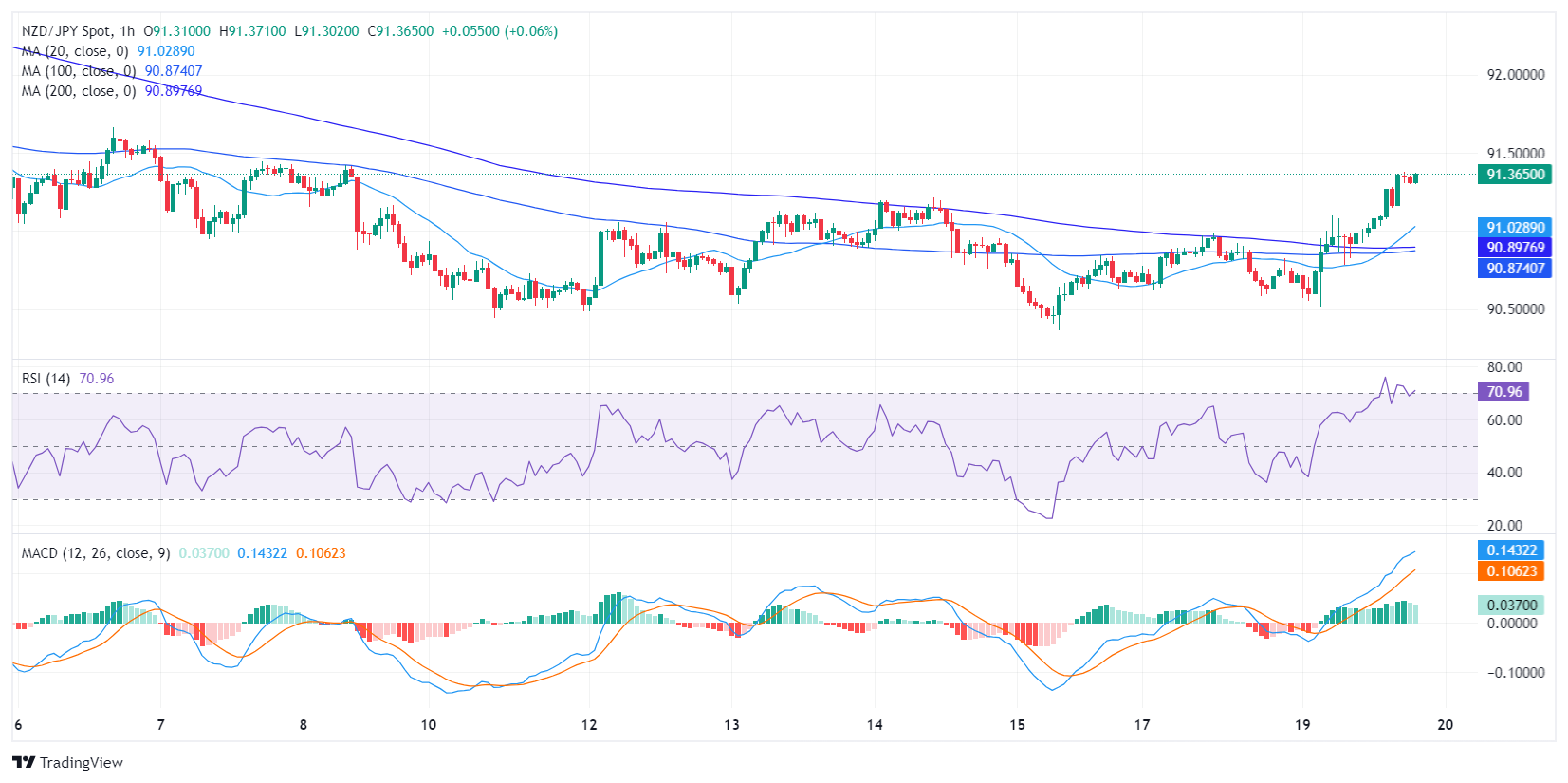Click the green 91.36500 current price tag
The height and width of the screenshot is (783, 1568).
click(1515, 175)
